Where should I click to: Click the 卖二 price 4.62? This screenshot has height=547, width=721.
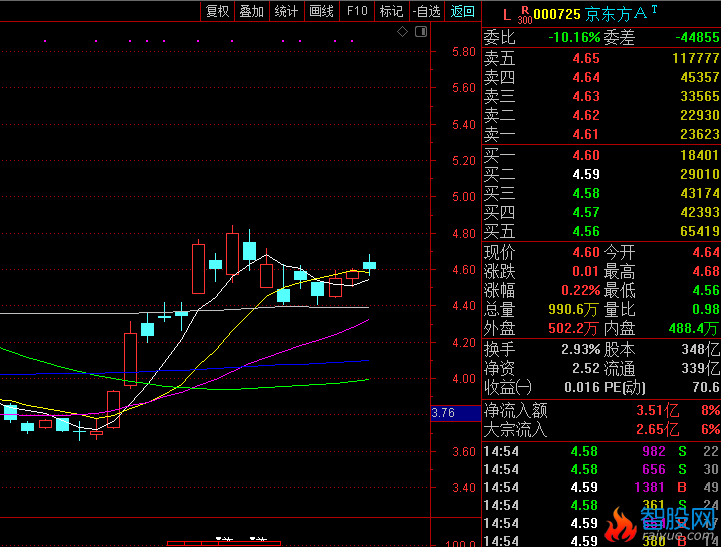point(586,115)
